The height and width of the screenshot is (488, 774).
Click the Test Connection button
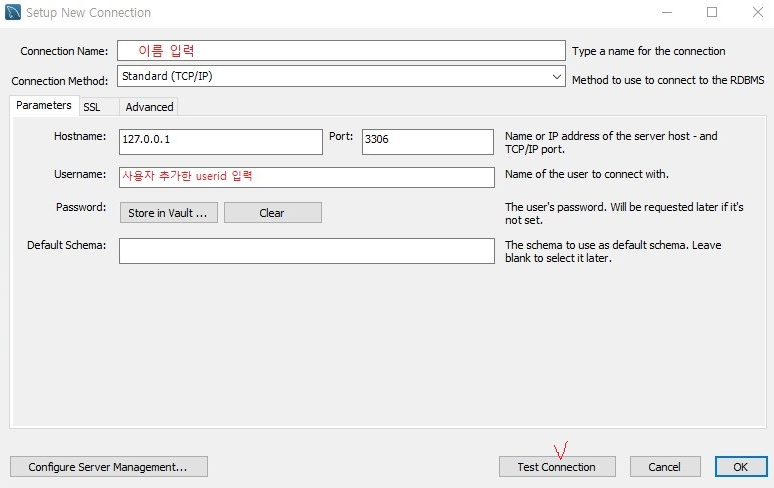click(x=557, y=467)
